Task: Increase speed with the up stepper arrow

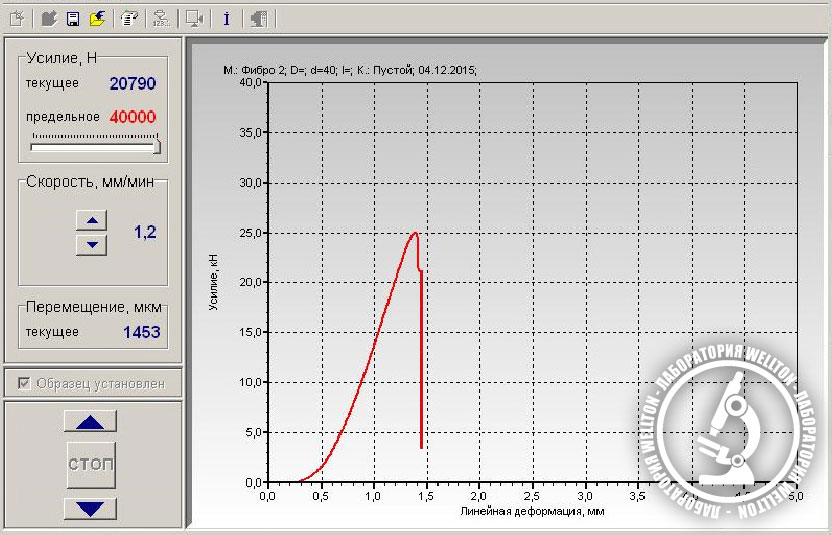Action: pos(91,221)
